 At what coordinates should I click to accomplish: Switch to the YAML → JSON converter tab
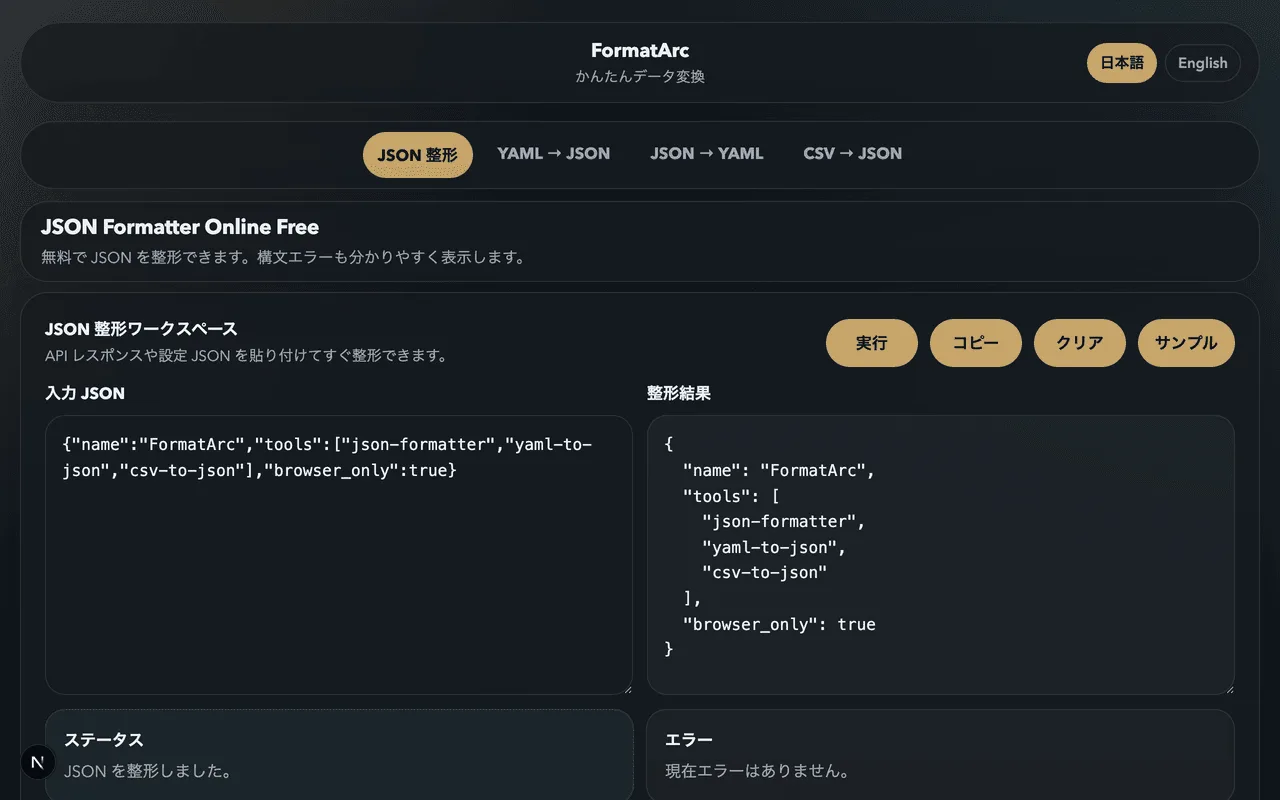(x=554, y=153)
